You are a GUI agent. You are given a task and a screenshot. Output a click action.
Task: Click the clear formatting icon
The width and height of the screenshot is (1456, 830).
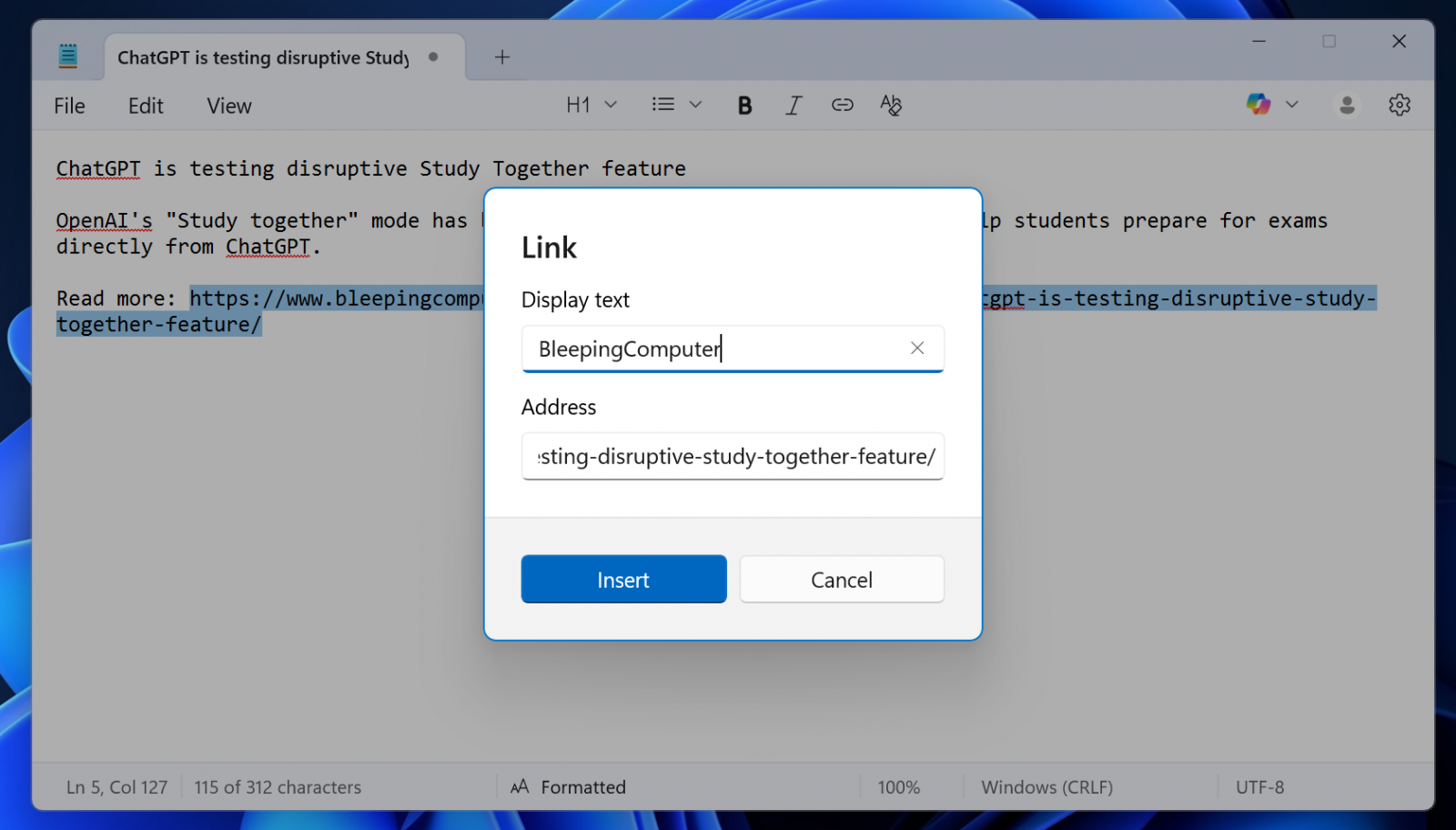891,105
